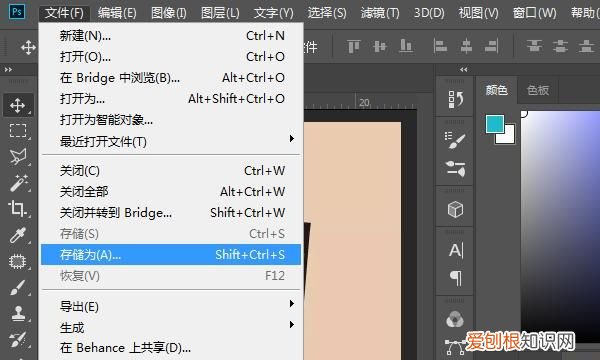This screenshot has width=600, height=360.
Task: Open the 3D cube panel icon
Action: [455, 209]
